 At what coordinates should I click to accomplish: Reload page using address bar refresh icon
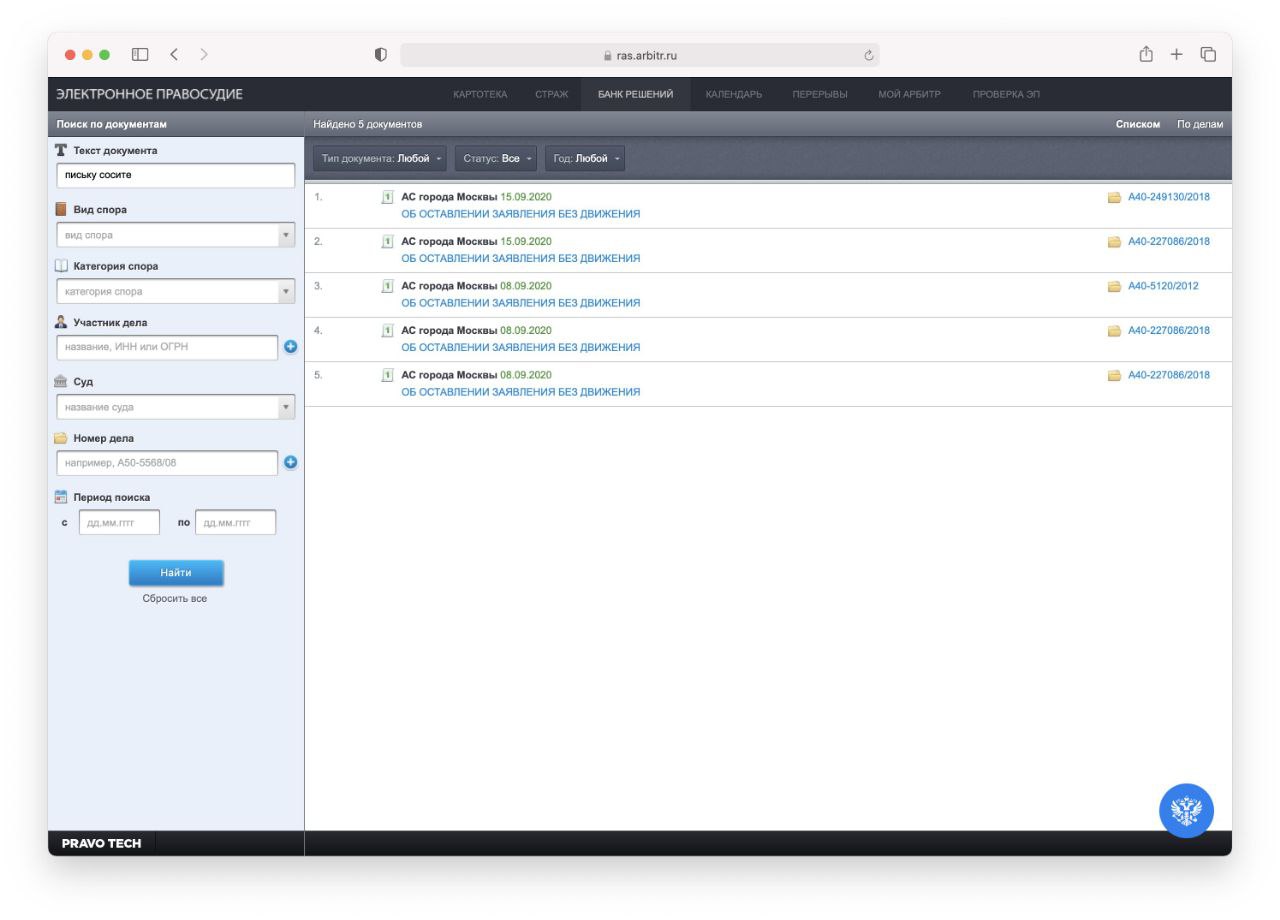pos(869,55)
